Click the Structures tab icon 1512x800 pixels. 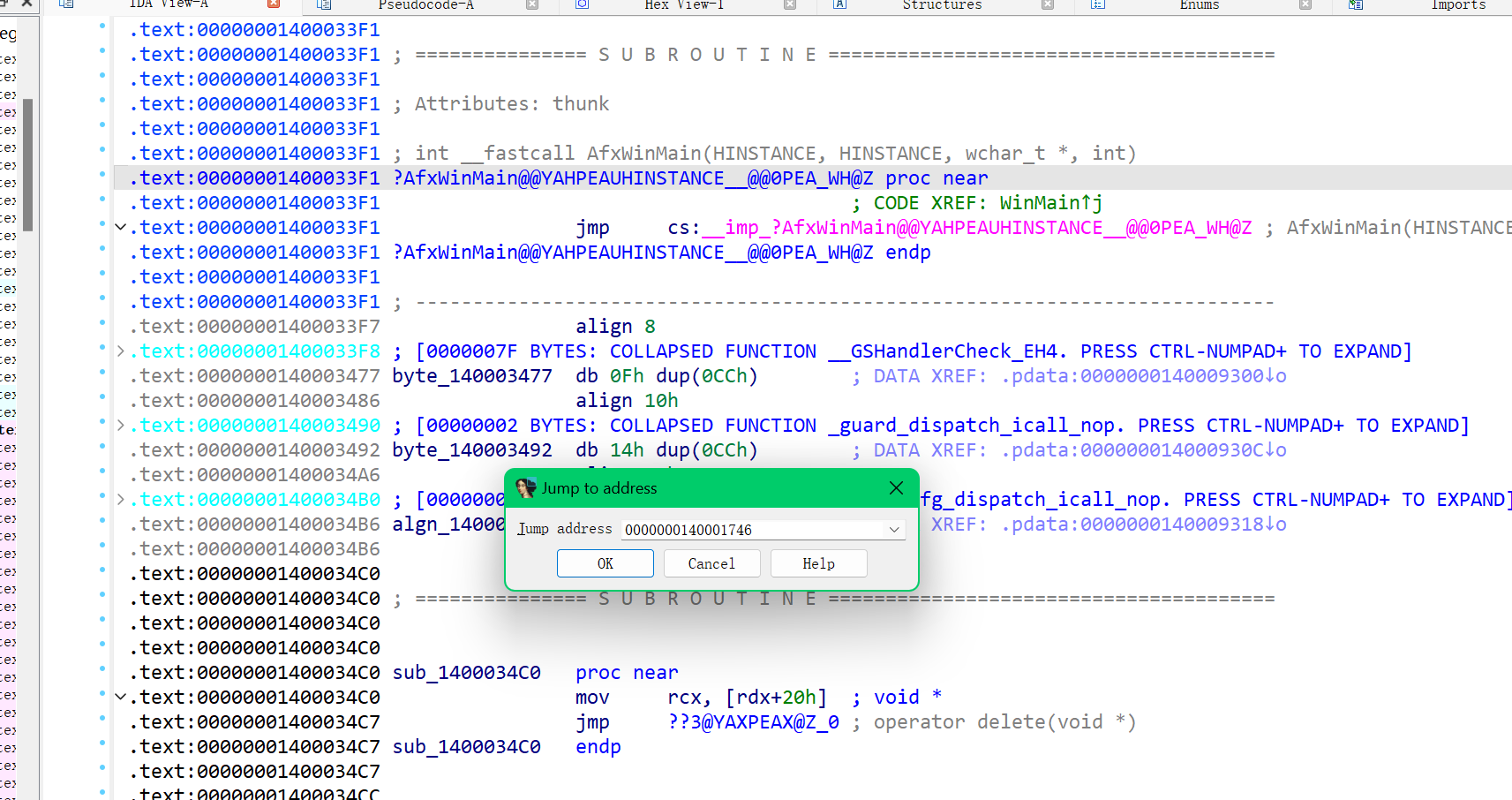(x=839, y=4)
